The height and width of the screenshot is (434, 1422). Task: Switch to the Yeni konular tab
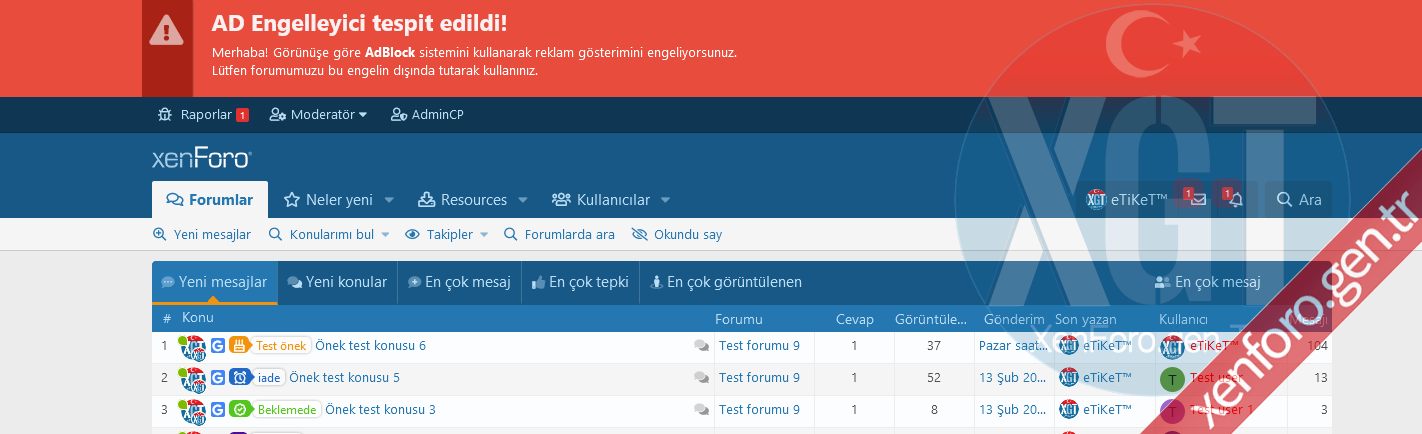pyautogui.click(x=337, y=282)
